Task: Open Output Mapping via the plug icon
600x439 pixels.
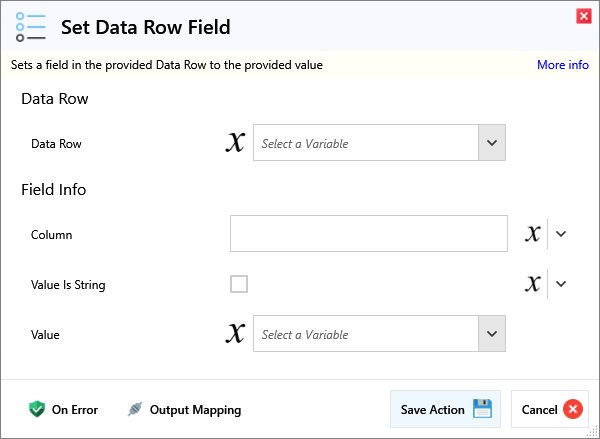Action: click(135, 409)
